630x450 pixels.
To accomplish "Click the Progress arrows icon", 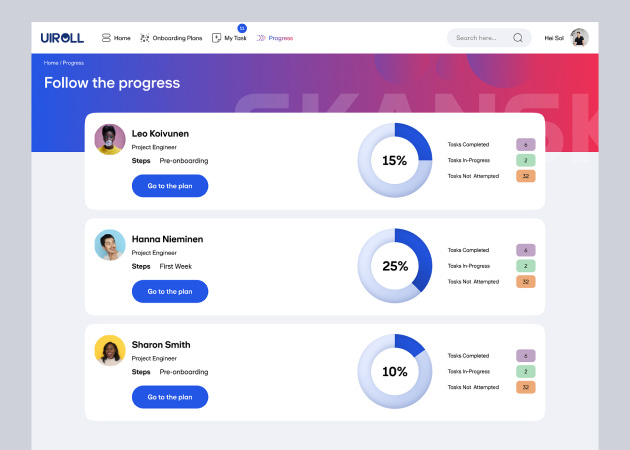I will (x=261, y=38).
